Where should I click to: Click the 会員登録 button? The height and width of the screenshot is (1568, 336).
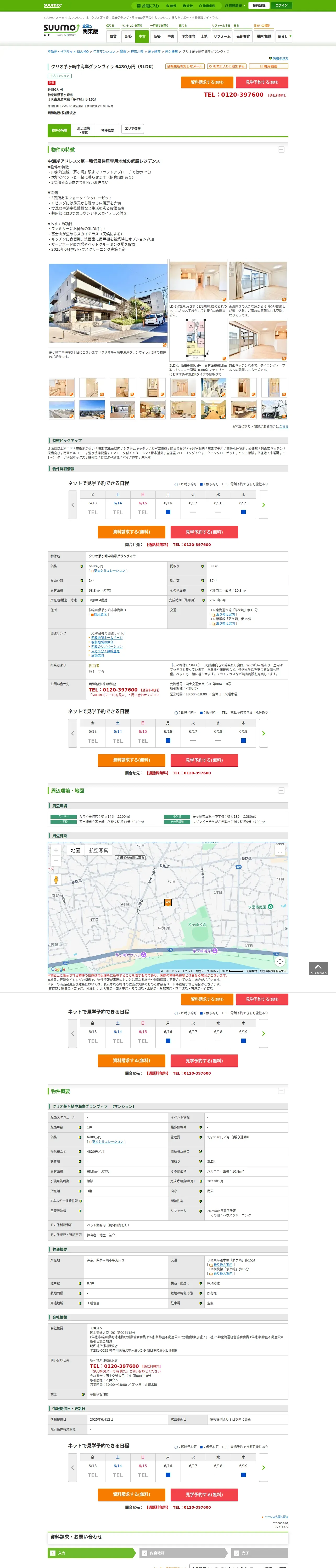pos(259,5)
